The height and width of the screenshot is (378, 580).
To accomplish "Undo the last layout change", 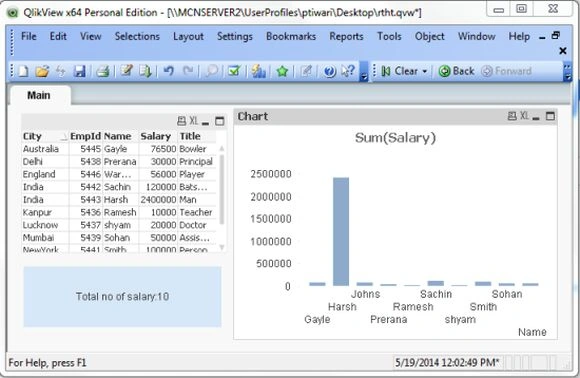I will pos(169,71).
